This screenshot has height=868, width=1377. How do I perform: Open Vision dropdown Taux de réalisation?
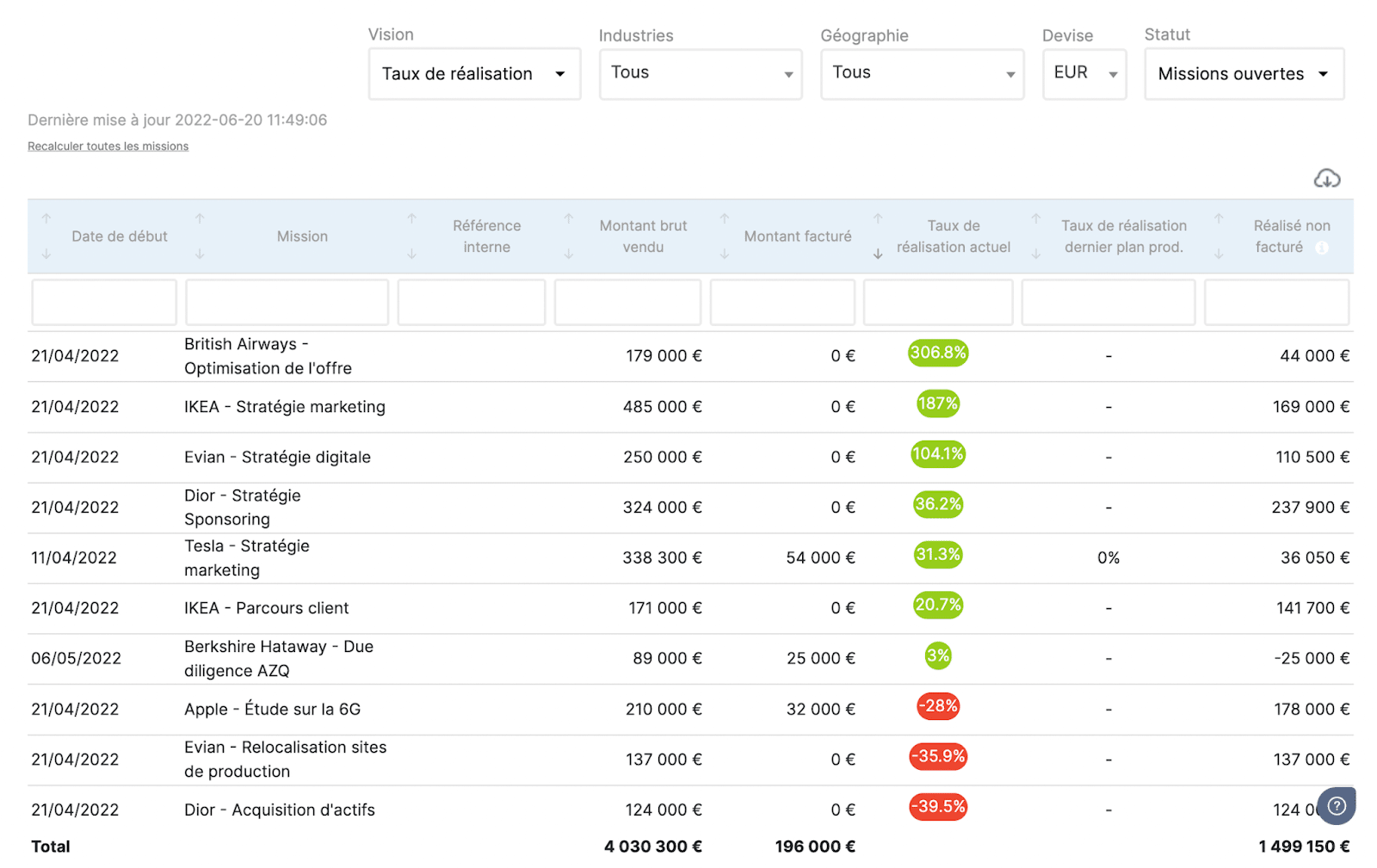tap(474, 74)
